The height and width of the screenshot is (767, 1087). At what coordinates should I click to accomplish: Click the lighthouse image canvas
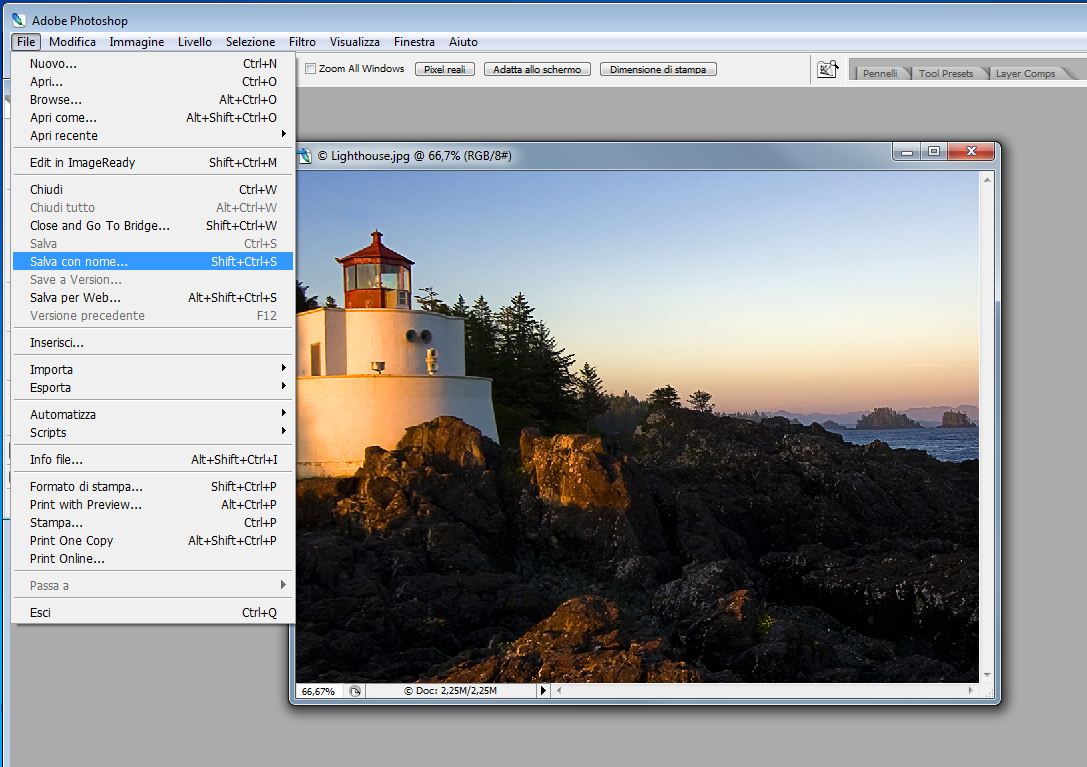tap(637, 426)
